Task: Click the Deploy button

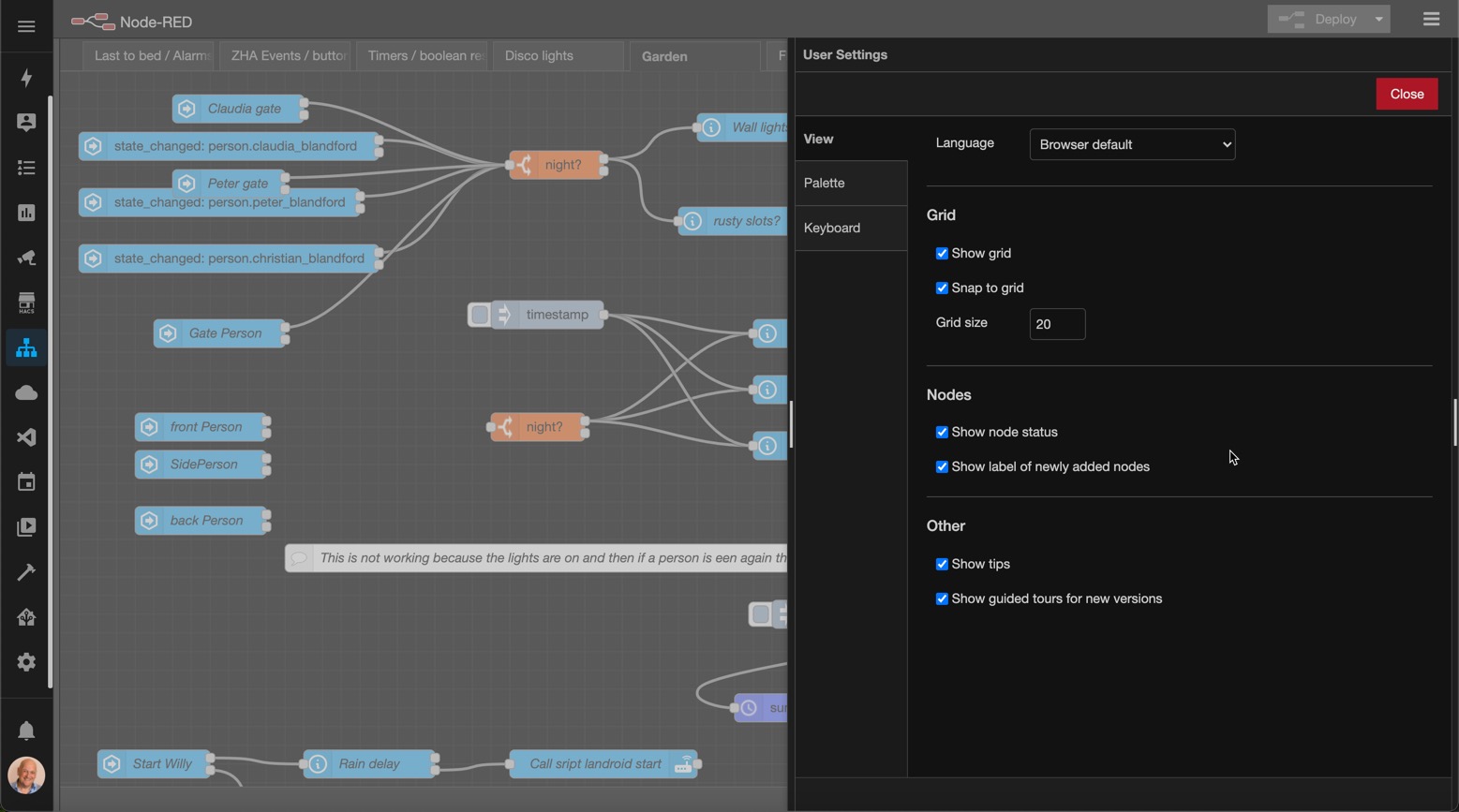Action: tap(1318, 19)
